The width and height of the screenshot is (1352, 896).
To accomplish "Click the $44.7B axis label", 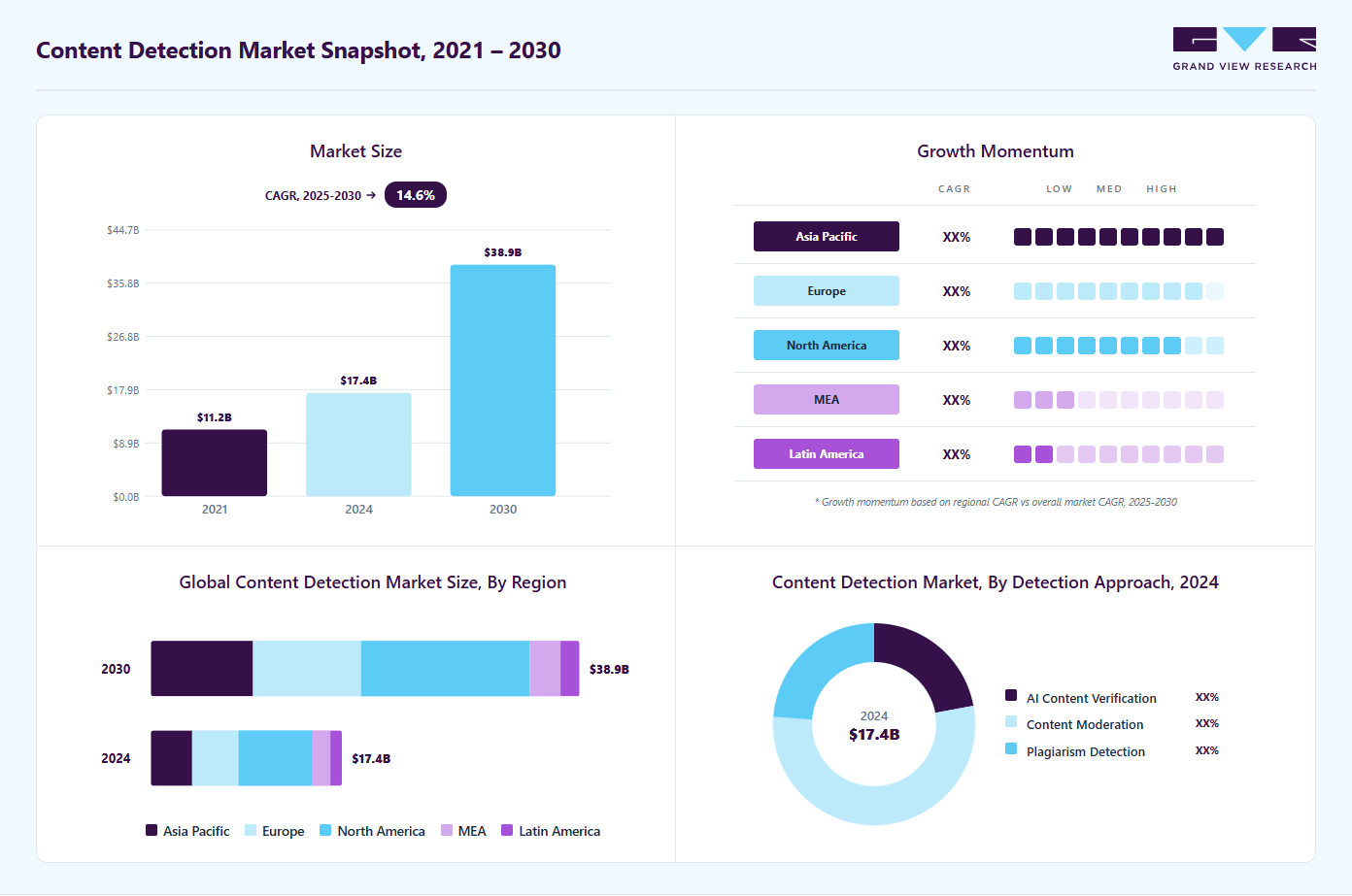I will coord(123,230).
